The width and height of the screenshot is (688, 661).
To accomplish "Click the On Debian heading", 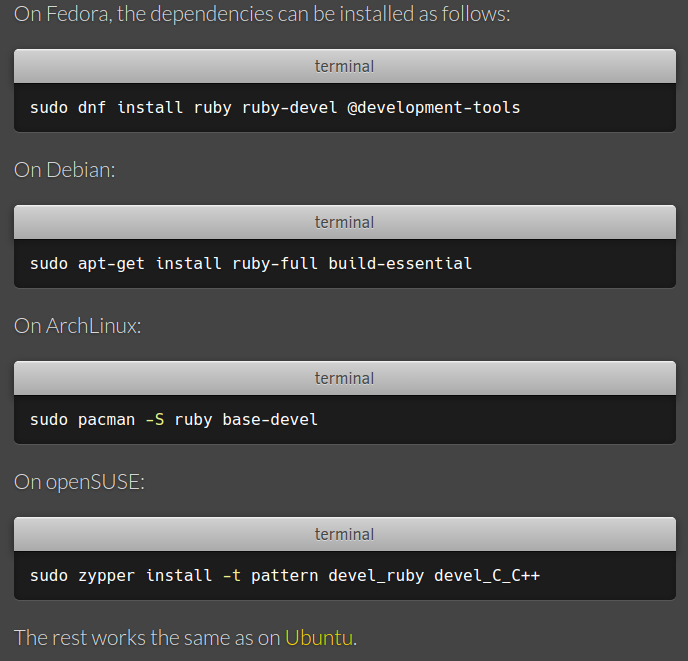I will point(64,170).
